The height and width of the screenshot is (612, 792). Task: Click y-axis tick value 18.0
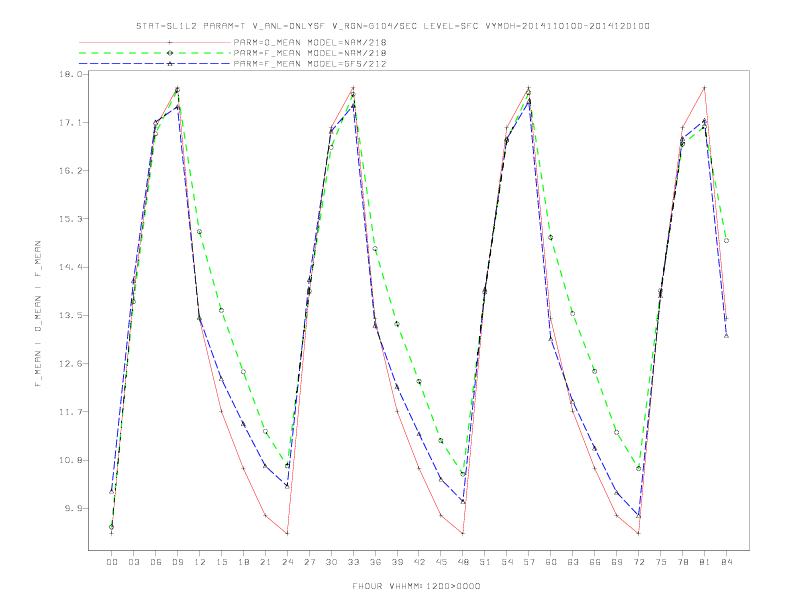(x=70, y=74)
